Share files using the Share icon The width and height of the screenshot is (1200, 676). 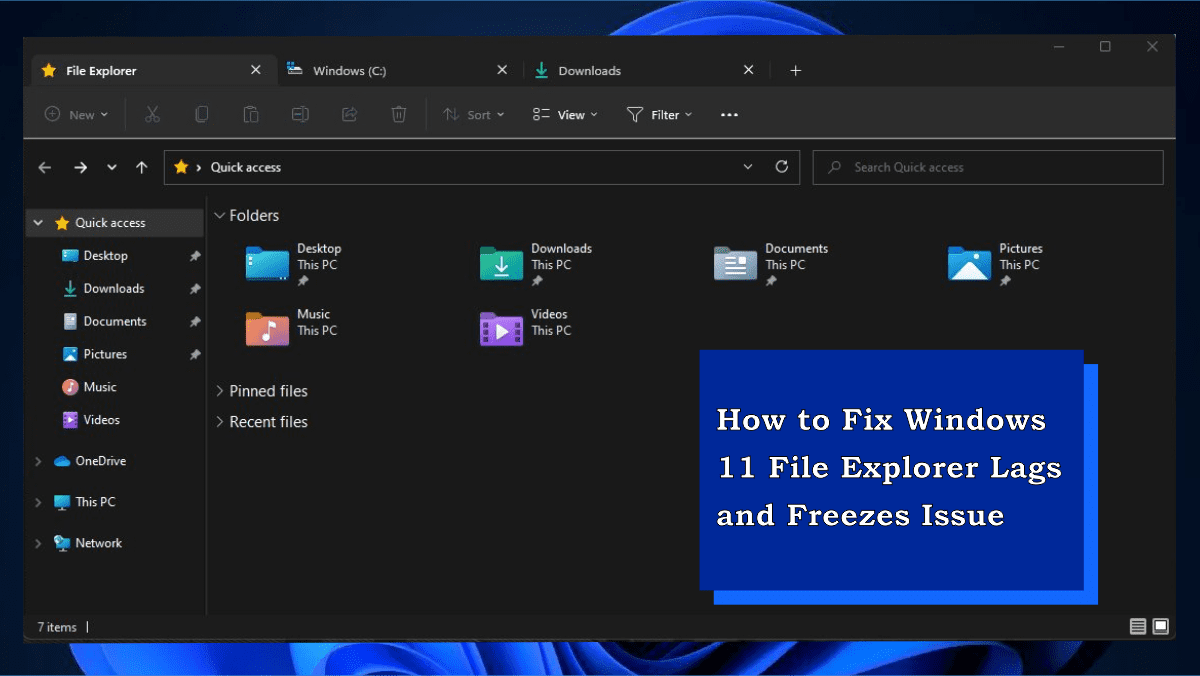pyautogui.click(x=349, y=114)
